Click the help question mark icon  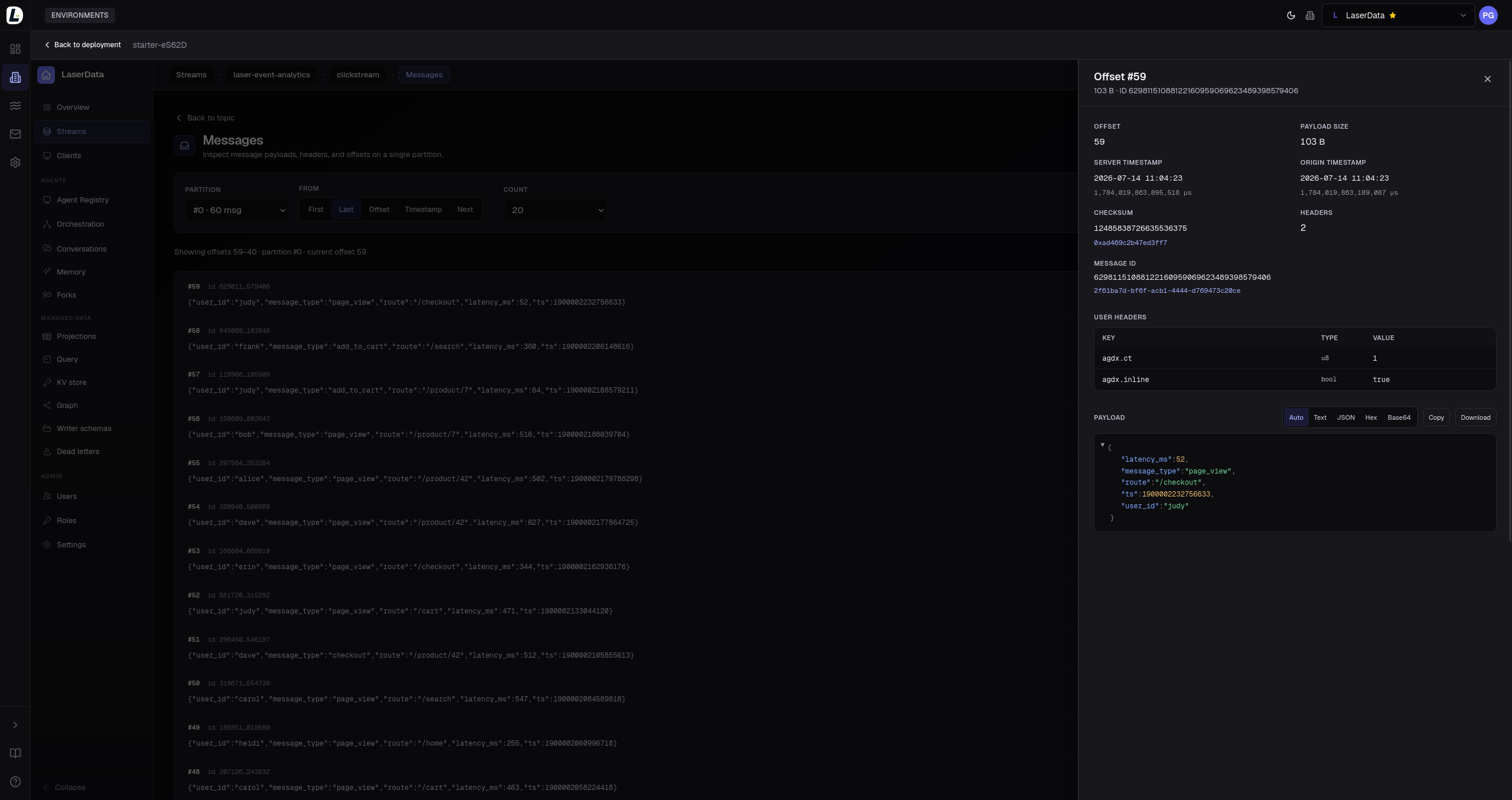(15, 782)
